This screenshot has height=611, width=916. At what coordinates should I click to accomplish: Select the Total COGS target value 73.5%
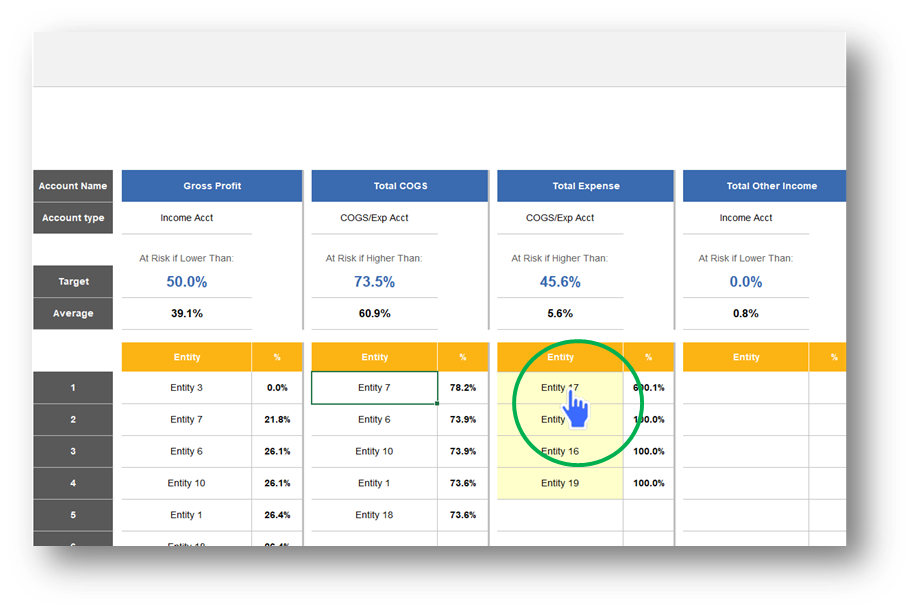tap(374, 282)
